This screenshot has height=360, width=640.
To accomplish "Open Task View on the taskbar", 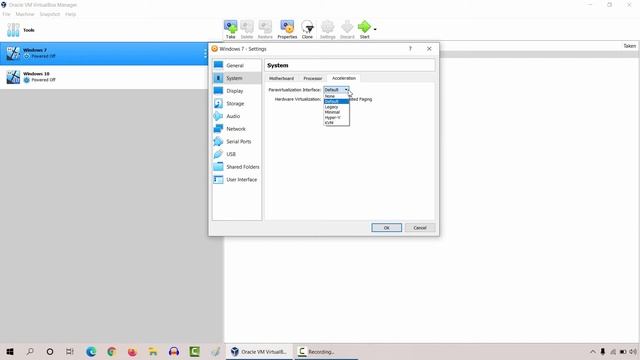I will coord(70,351).
